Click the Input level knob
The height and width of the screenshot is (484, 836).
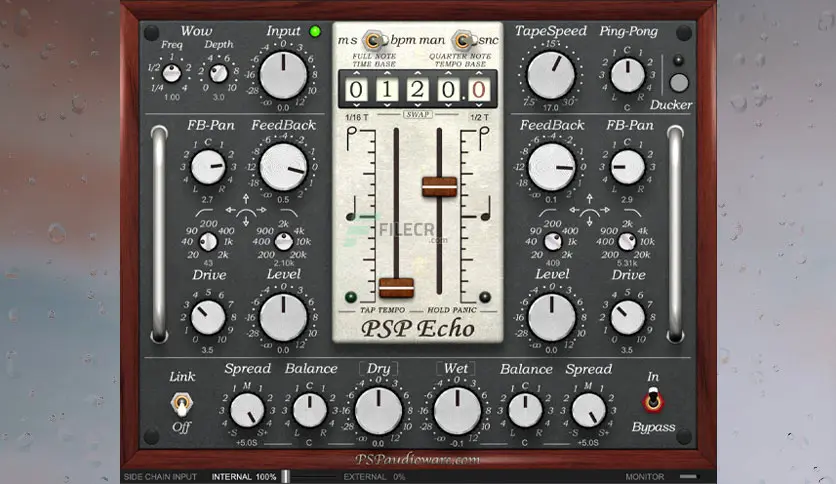[x=283, y=75]
